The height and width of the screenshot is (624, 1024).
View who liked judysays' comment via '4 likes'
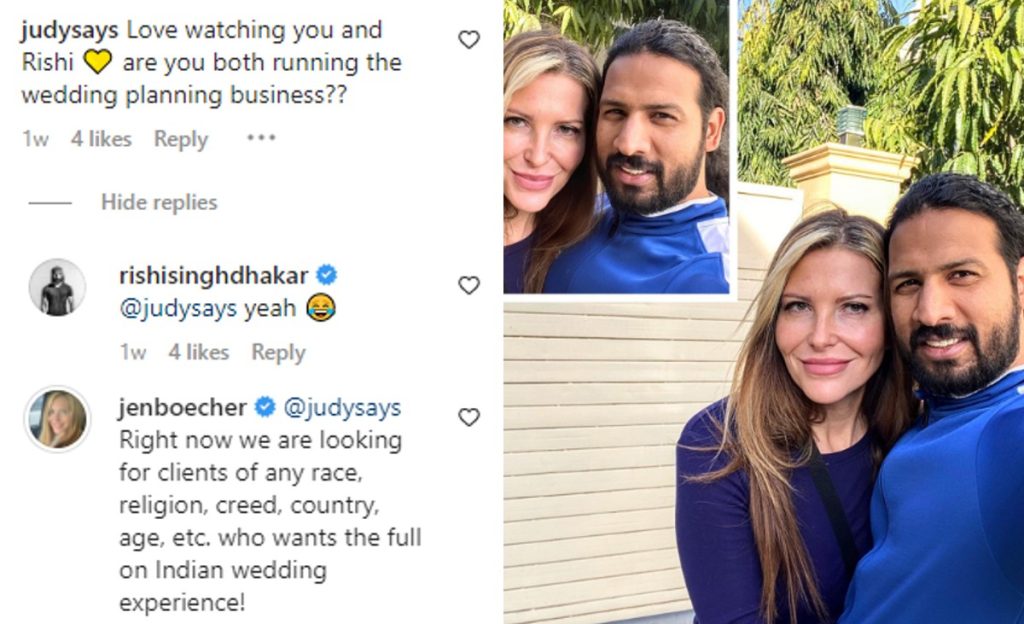(x=103, y=140)
